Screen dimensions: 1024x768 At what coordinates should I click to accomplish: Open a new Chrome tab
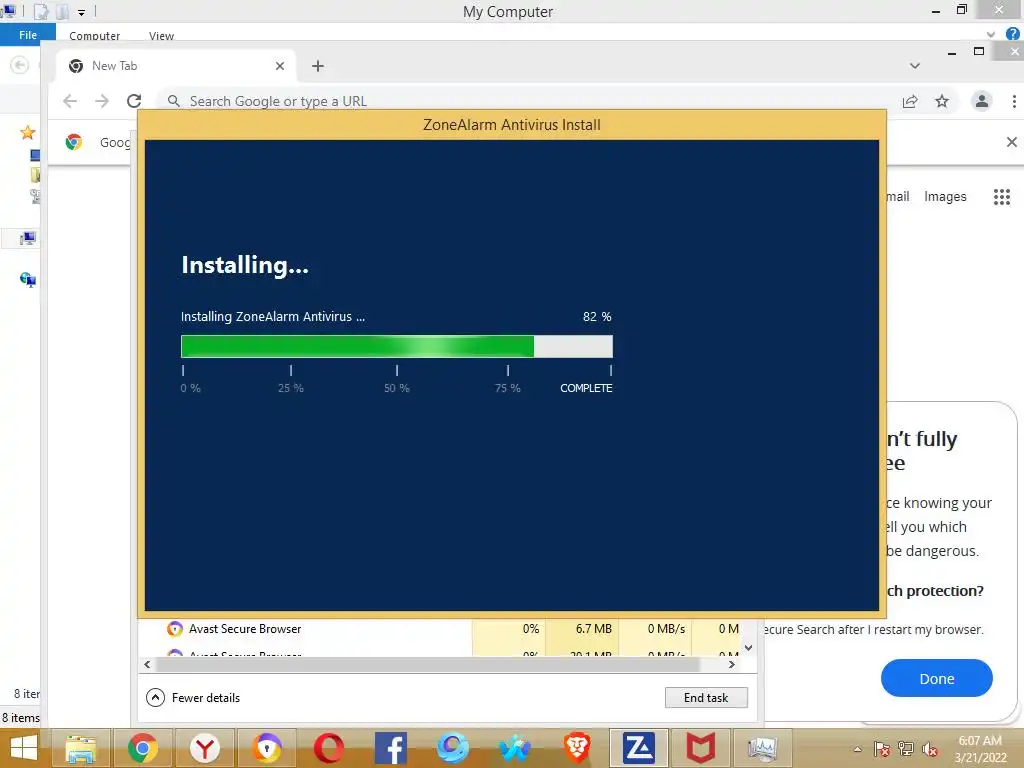pyautogui.click(x=317, y=66)
